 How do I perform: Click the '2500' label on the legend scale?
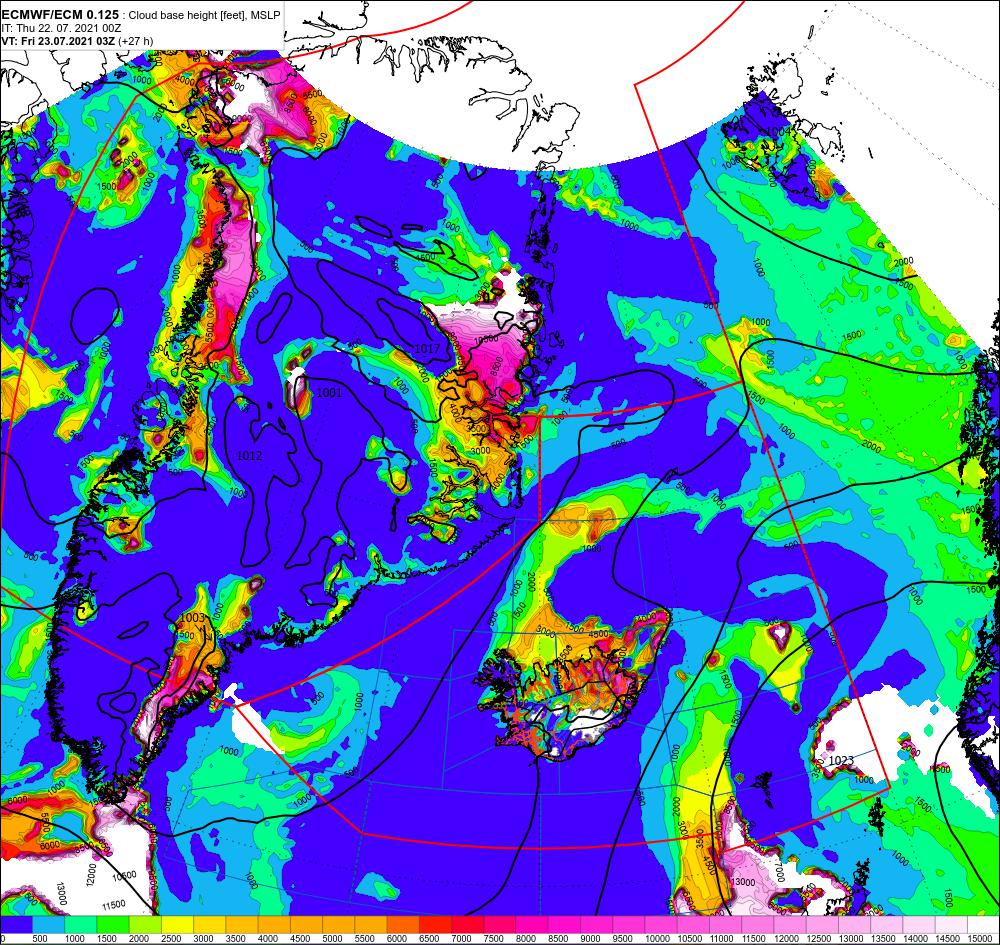(171, 939)
